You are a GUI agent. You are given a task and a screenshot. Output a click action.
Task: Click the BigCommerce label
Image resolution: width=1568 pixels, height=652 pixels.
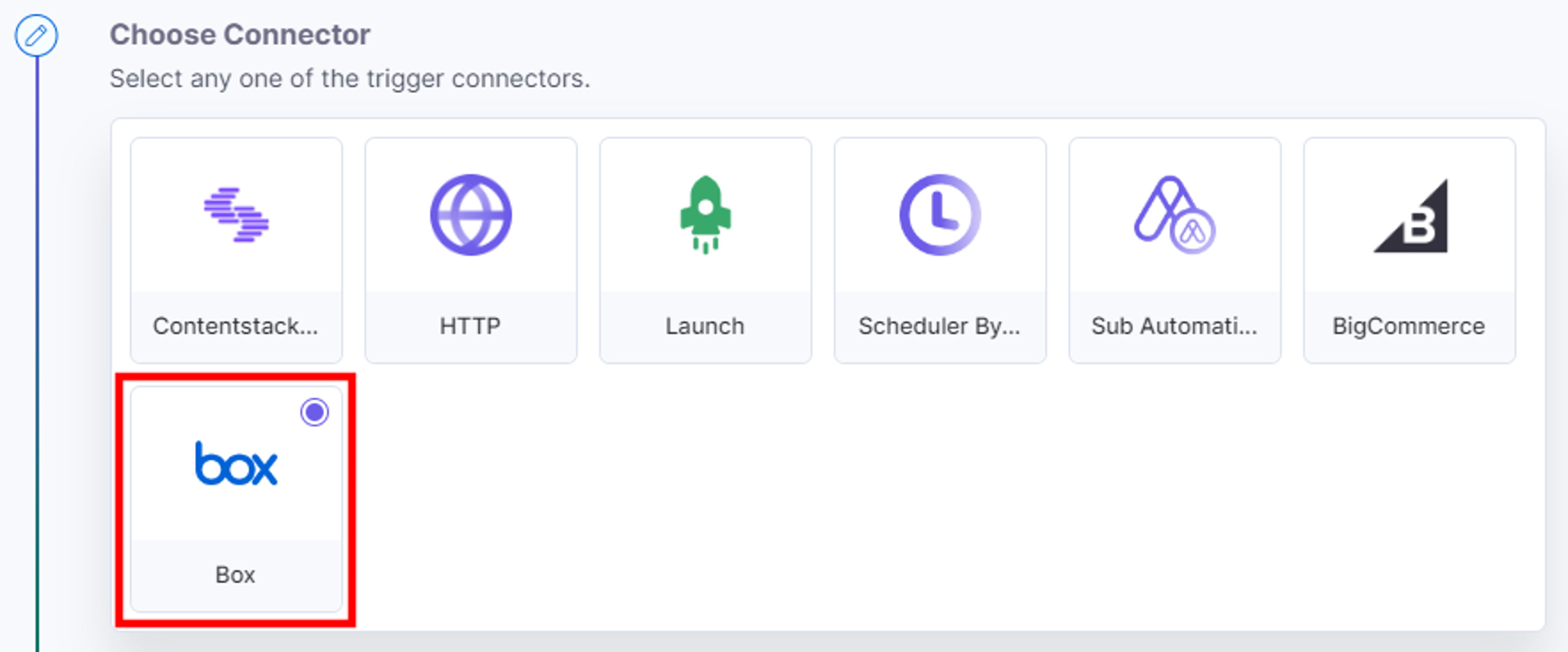[1409, 326]
